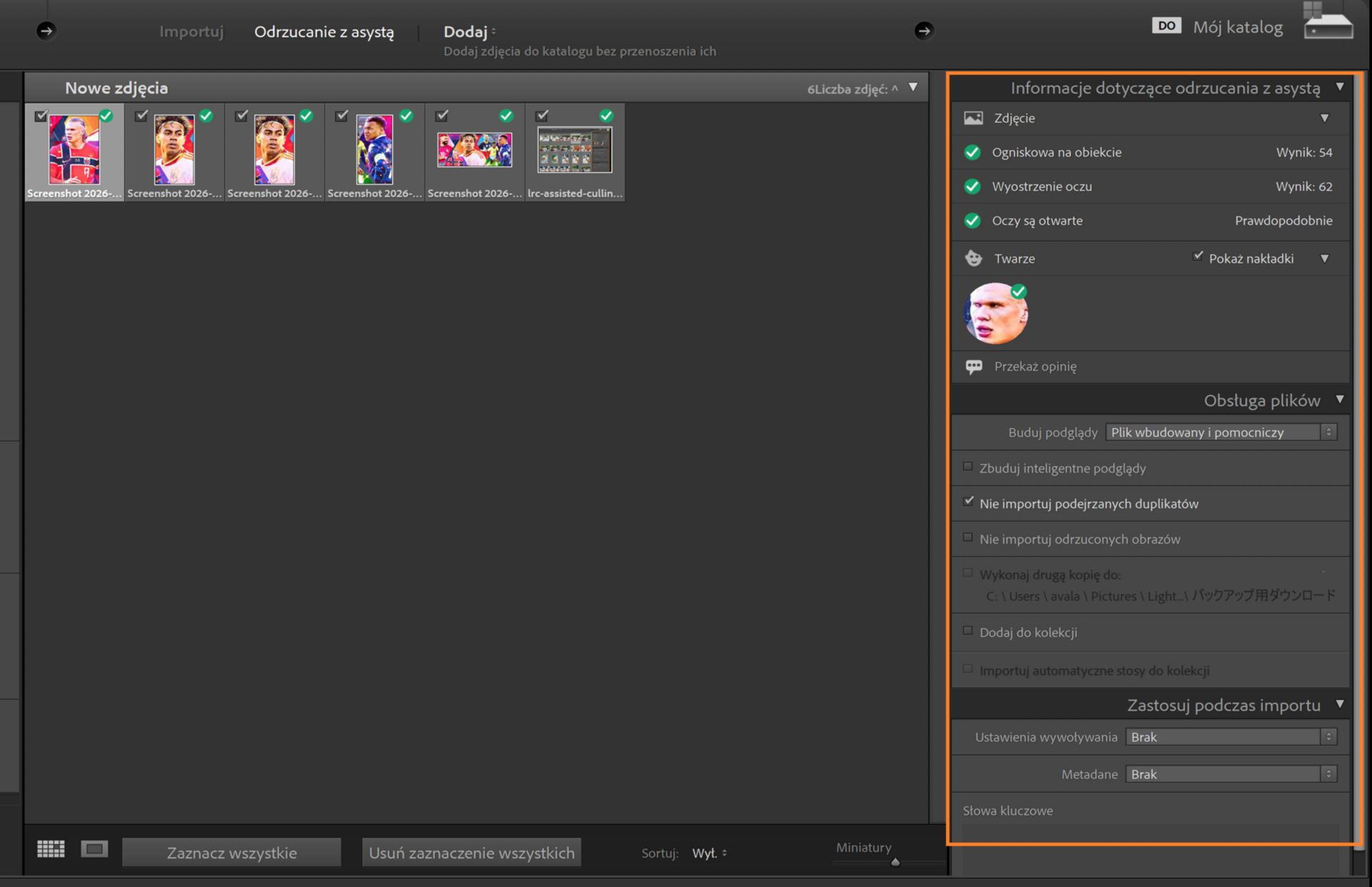Select the fifth Screenshot wide thumbnail
The image size is (1372, 887).
point(474,150)
